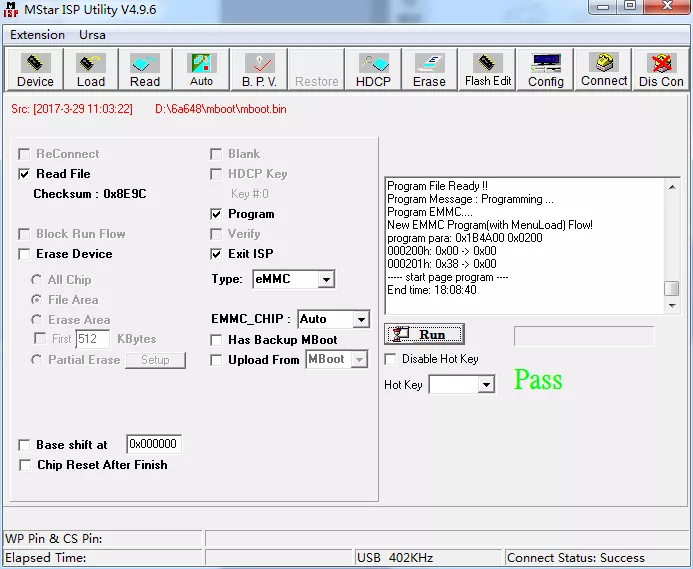The height and width of the screenshot is (569, 693).
Task: Click the B. P. V. toolbar icon
Action: point(259,70)
